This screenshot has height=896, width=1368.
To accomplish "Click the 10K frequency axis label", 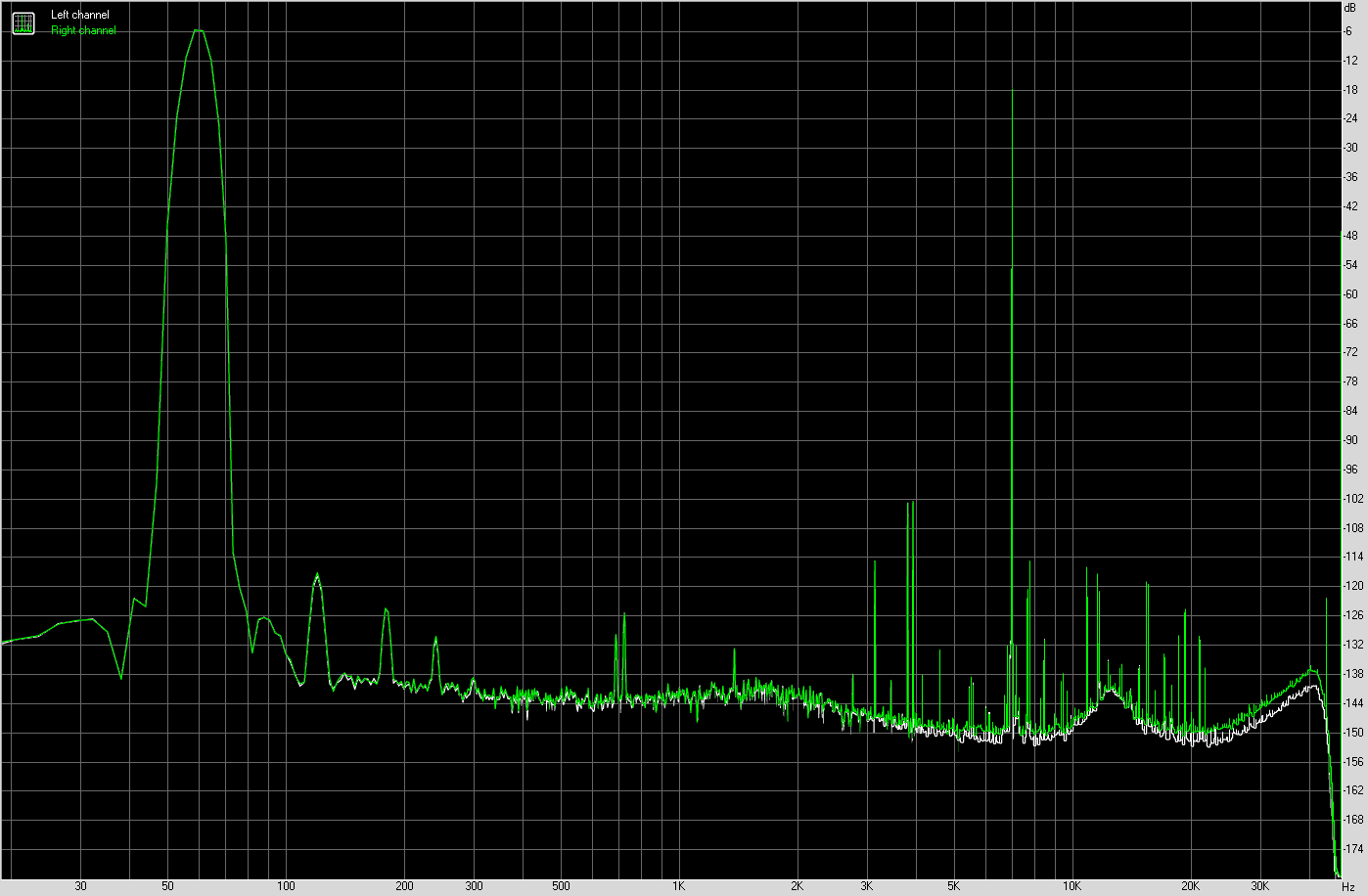I will pyautogui.click(x=1072, y=887).
